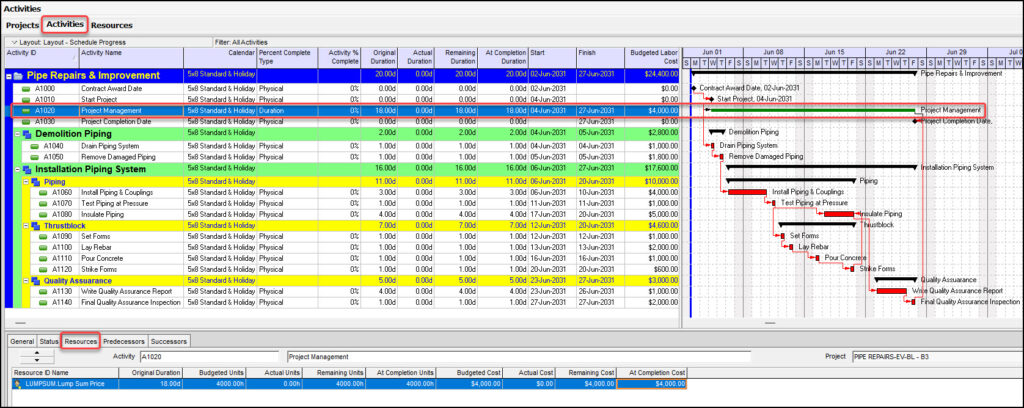Image resolution: width=1024 pixels, height=408 pixels.
Task: Click the activity icon for A1050
Action: click(35, 157)
